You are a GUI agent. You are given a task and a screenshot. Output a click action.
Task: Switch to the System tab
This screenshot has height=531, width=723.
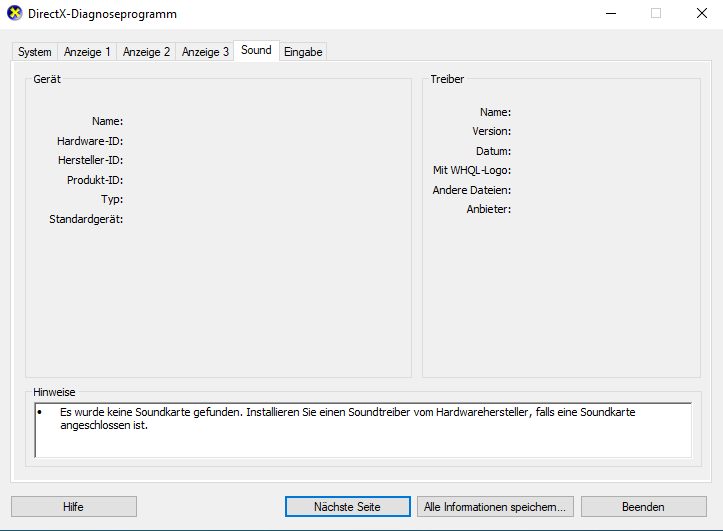(x=35, y=52)
